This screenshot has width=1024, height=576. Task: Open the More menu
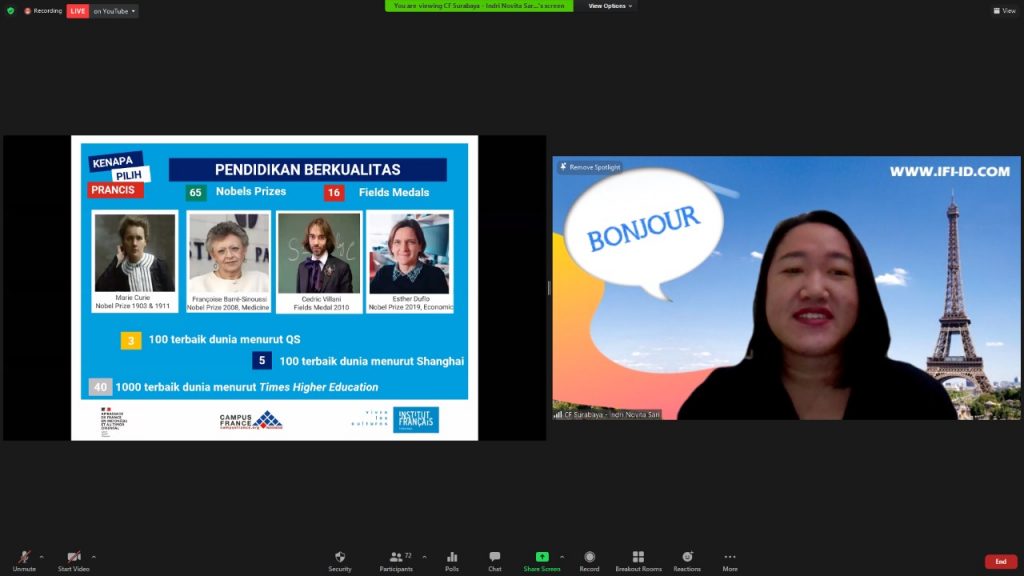[729, 558]
